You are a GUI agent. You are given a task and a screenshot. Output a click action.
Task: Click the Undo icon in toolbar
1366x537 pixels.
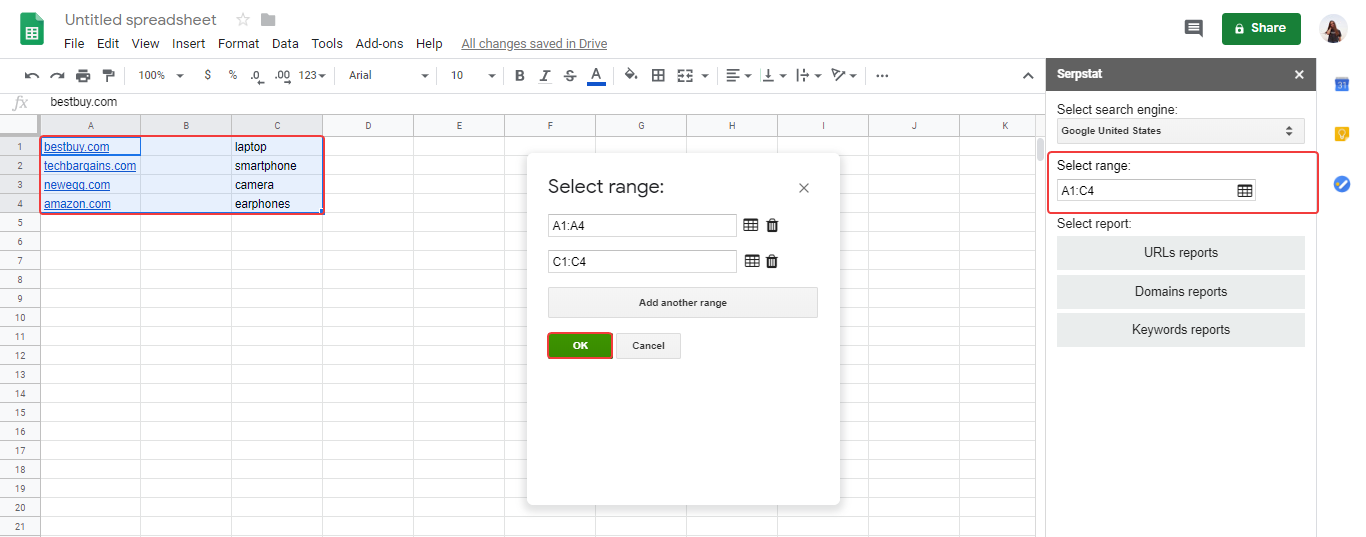tap(32, 76)
